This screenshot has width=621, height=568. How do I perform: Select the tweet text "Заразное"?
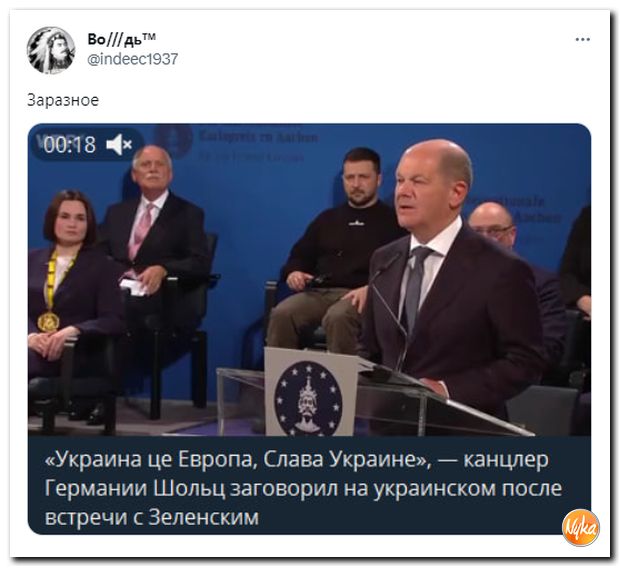click(x=63, y=100)
